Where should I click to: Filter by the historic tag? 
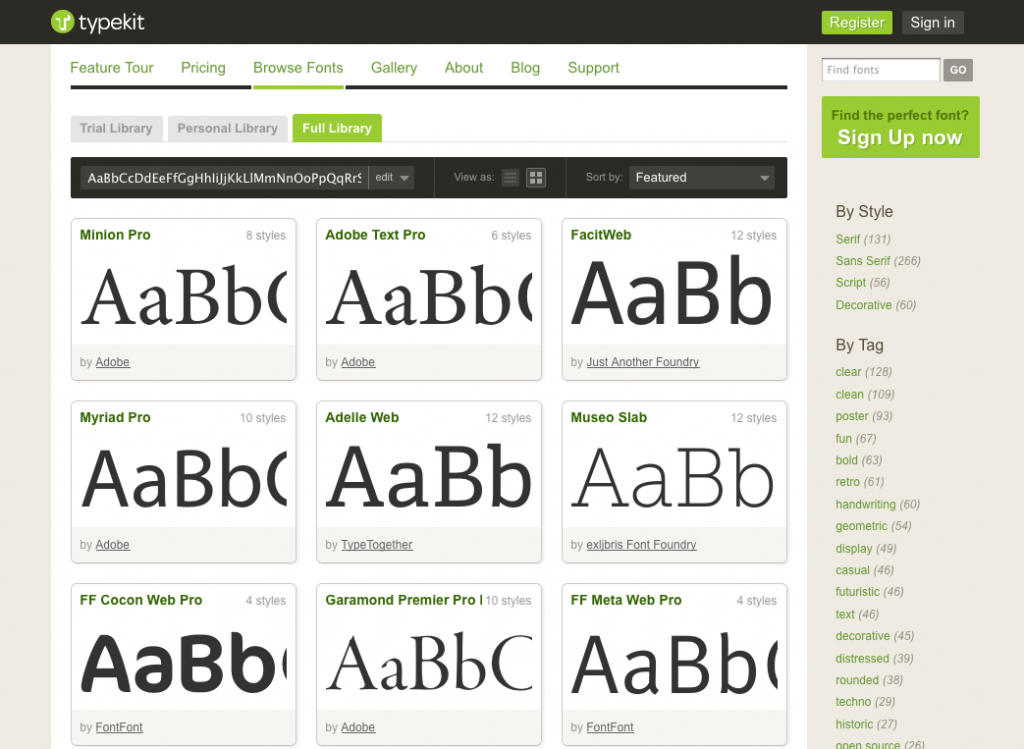coord(854,724)
